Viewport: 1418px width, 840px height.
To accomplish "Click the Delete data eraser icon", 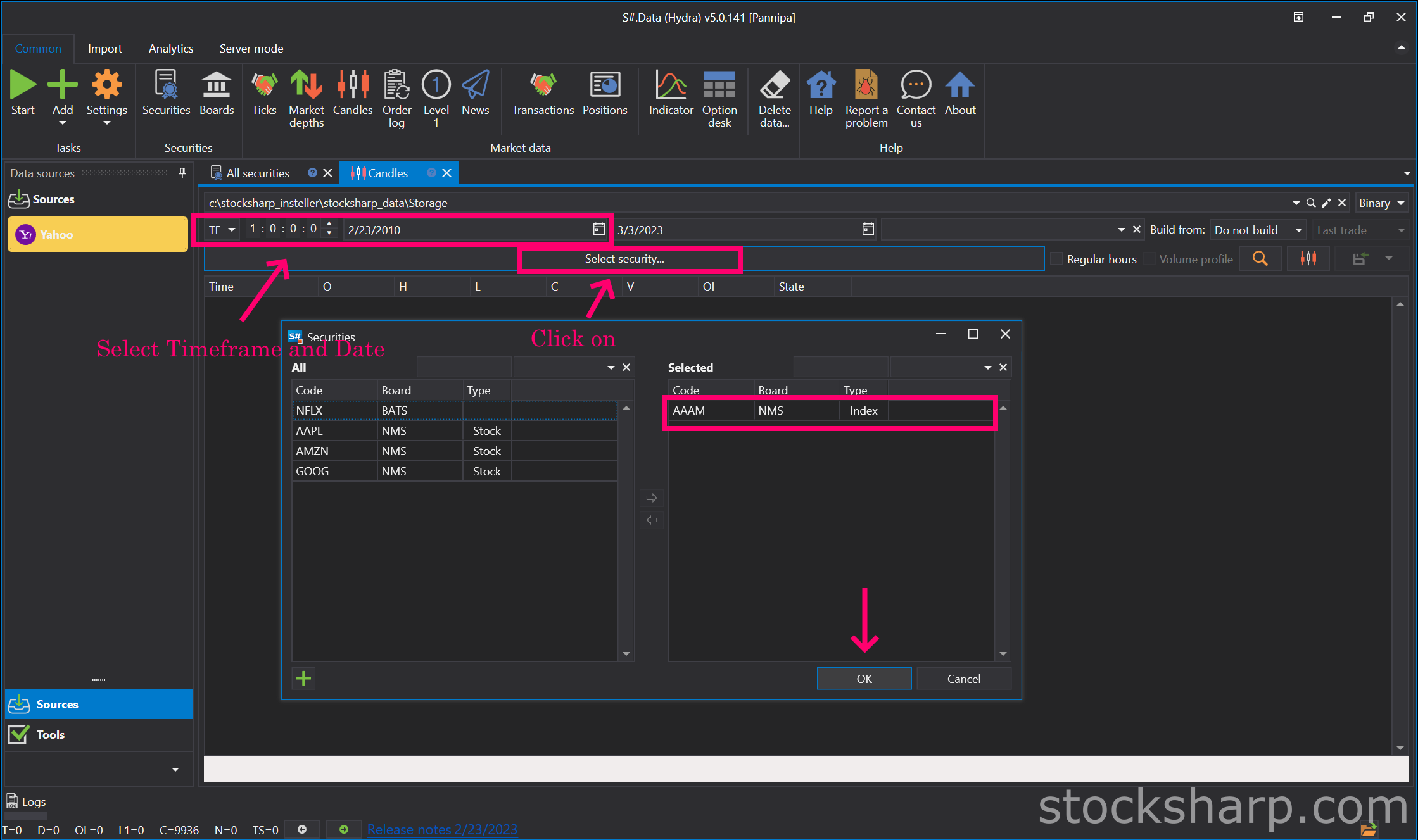I will pos(774,85).
